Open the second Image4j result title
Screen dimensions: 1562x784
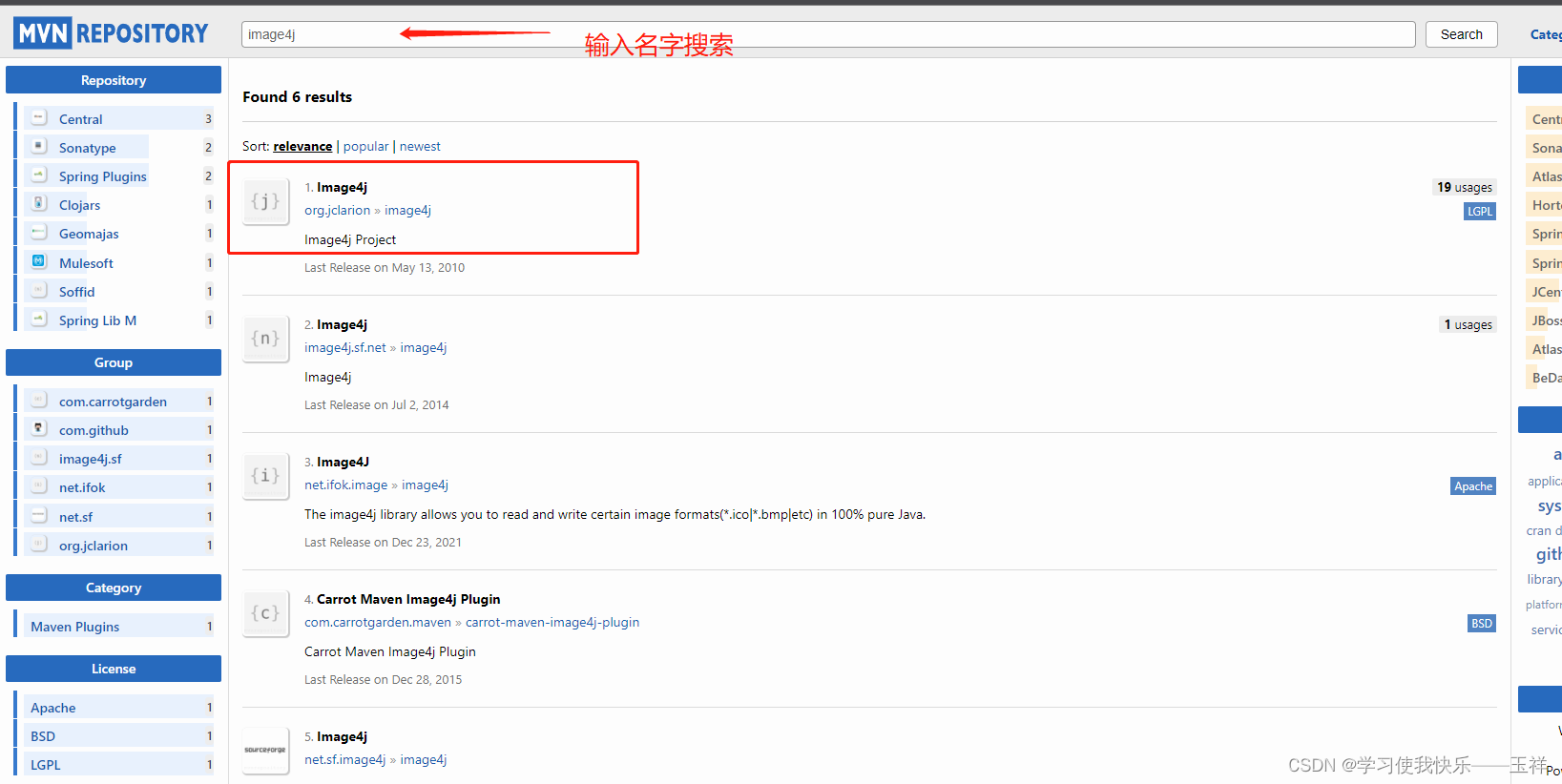(x=342, y=324)
